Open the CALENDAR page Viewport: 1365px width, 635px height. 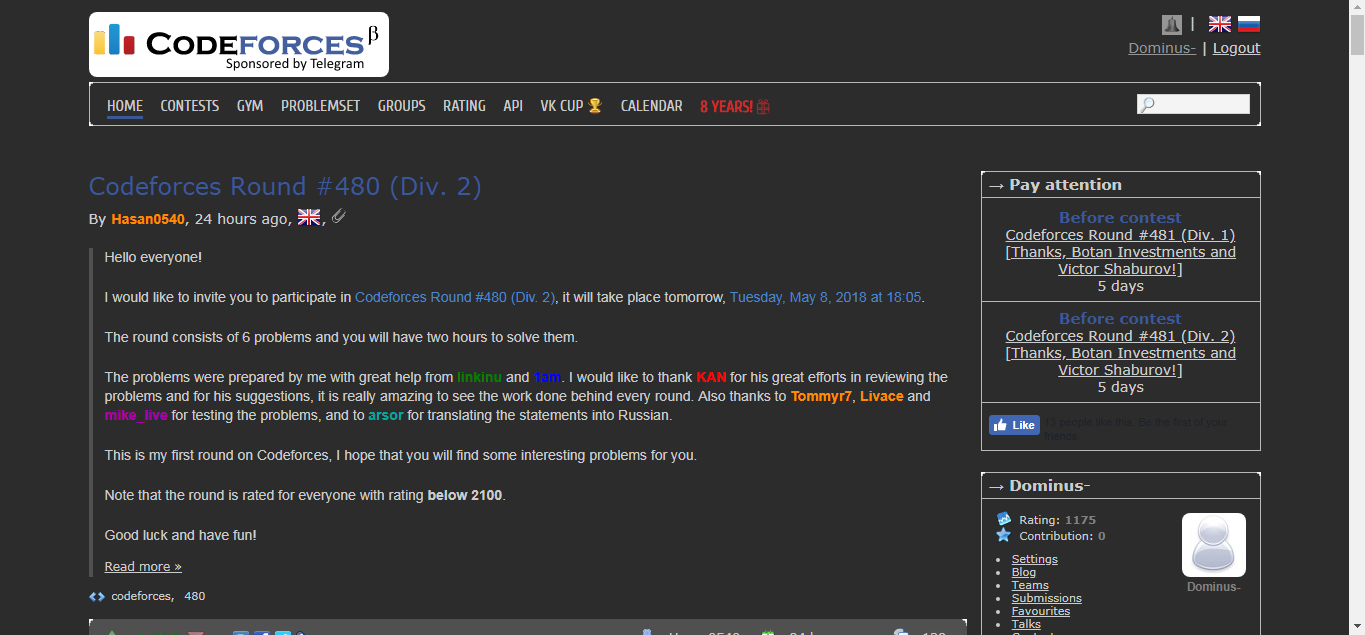pyautogui.click(x=651, y=105)
